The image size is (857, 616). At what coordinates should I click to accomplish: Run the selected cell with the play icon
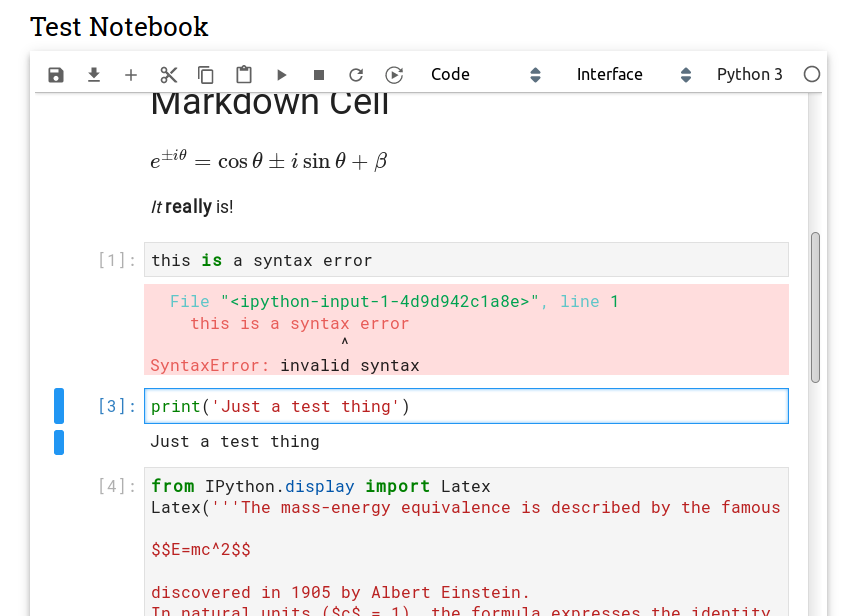point(281,75)
